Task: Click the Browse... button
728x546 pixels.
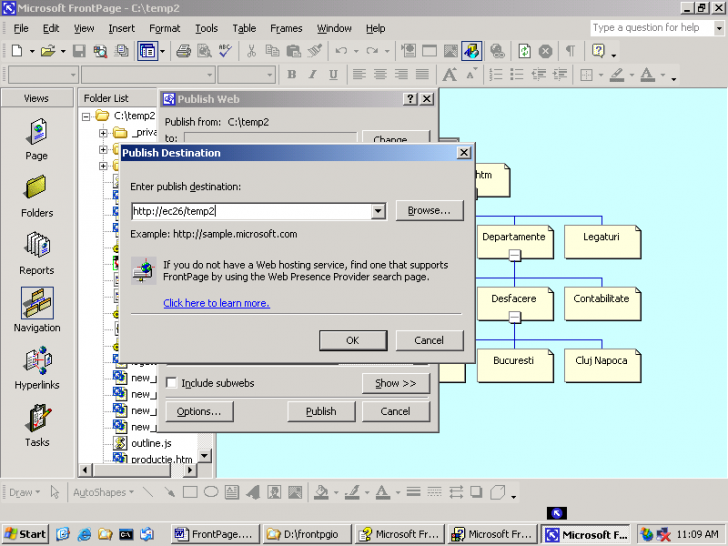Action: [x=429, y=211]
